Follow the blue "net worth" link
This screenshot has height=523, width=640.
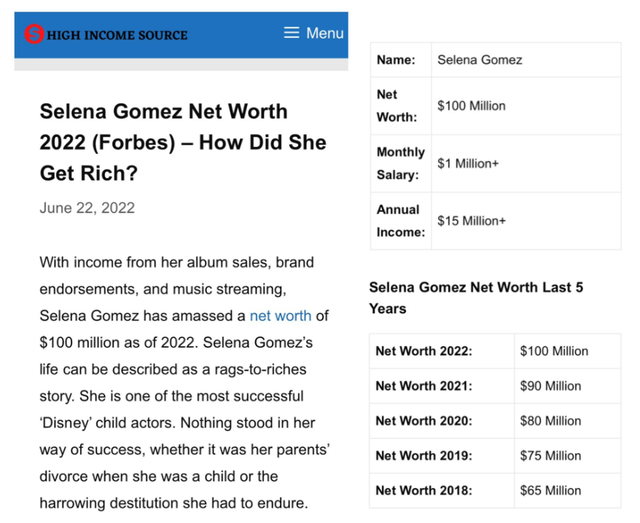pyautogui.click(x=280, y=316)
